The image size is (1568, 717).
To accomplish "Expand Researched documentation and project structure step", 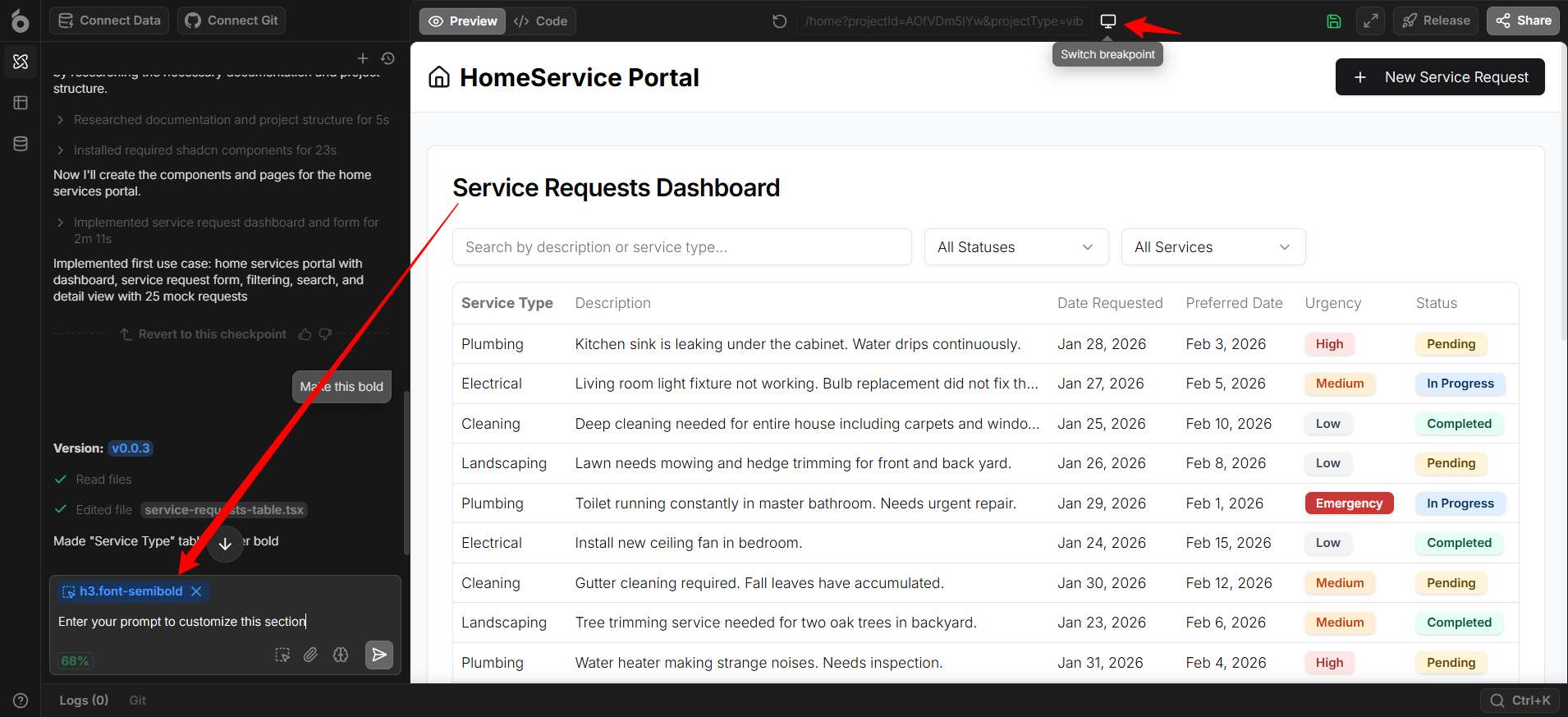I will [222, 120].
